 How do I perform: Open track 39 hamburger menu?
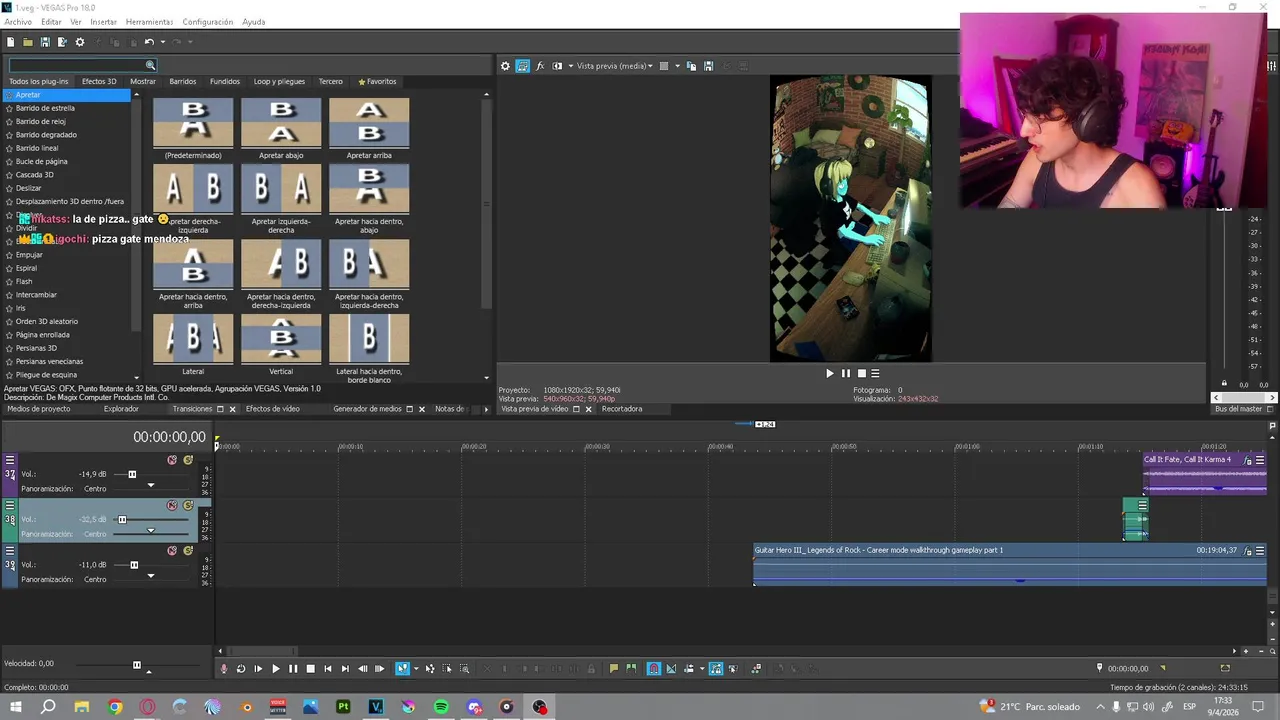click(10, 550)
